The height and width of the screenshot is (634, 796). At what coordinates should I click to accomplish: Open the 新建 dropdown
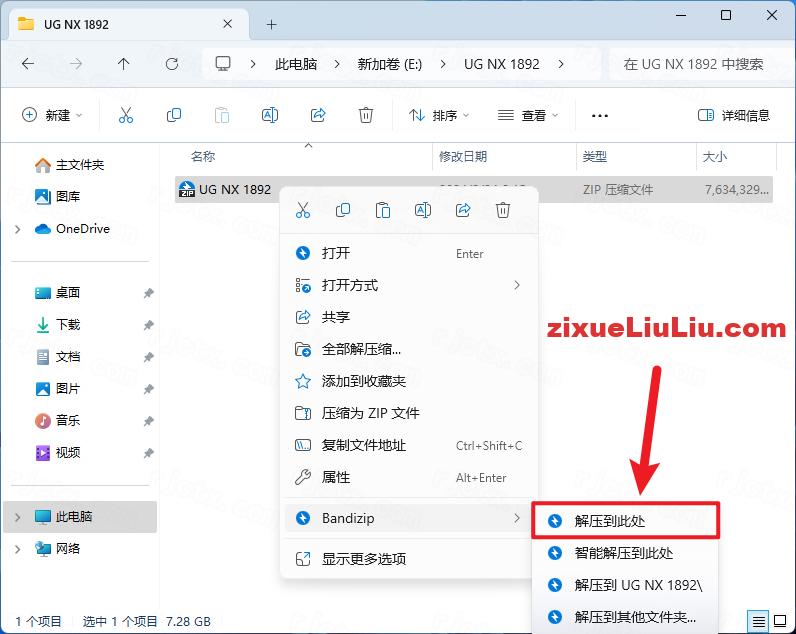tap(52, 115)
